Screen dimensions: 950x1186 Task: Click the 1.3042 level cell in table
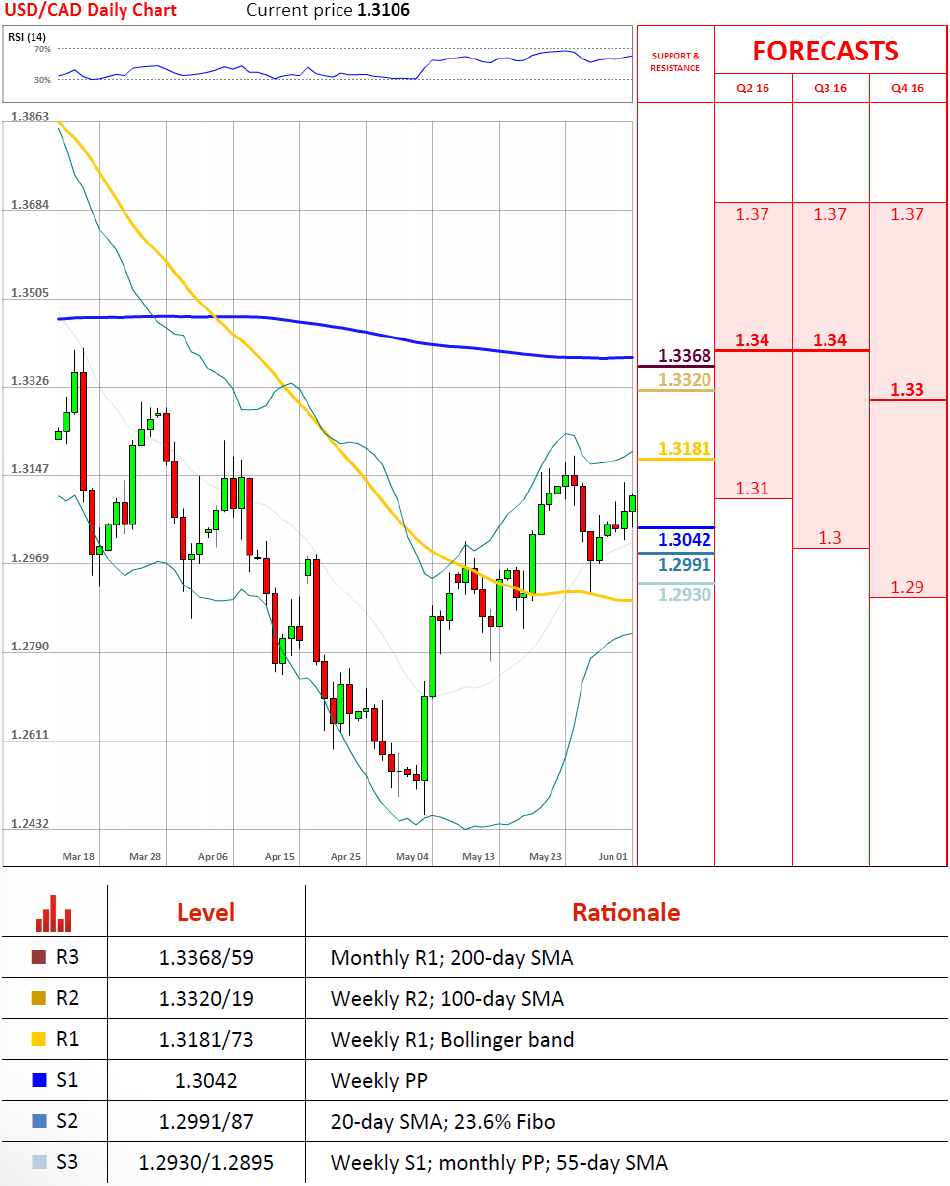pyautogui.click(x=206, y=1080)
